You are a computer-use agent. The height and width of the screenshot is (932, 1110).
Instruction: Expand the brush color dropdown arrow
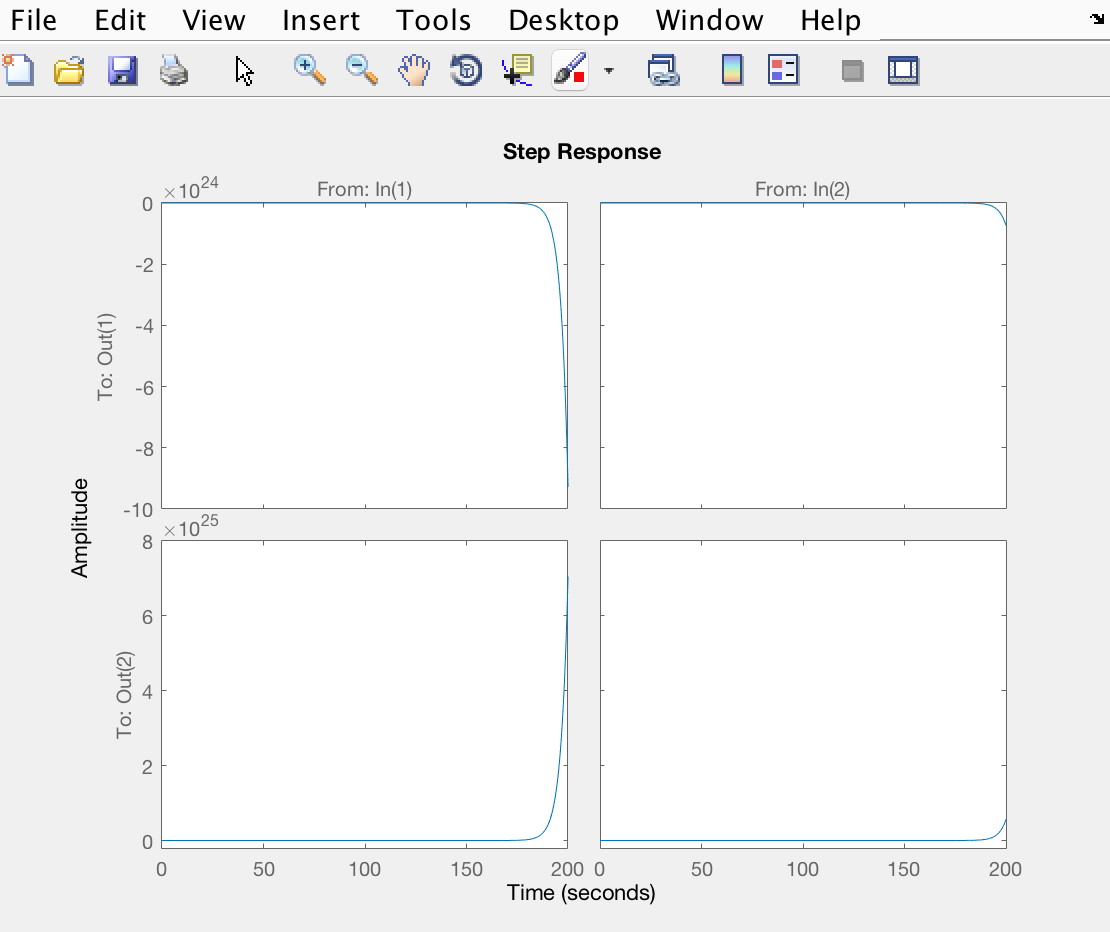pos(608,71)
